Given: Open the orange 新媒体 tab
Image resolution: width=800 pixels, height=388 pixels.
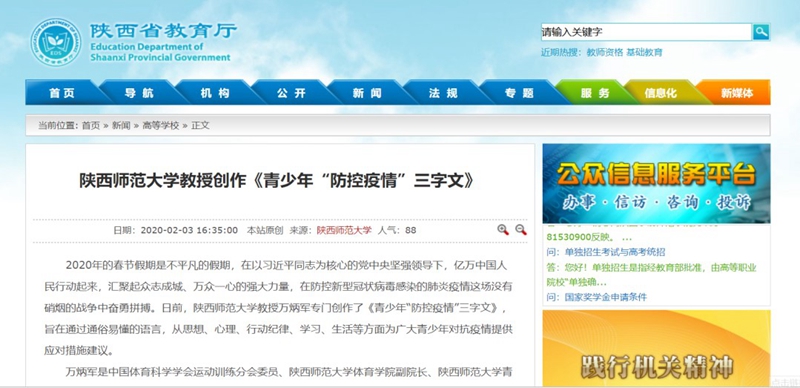Looking at the screenshot, I should tap(737, 93).
